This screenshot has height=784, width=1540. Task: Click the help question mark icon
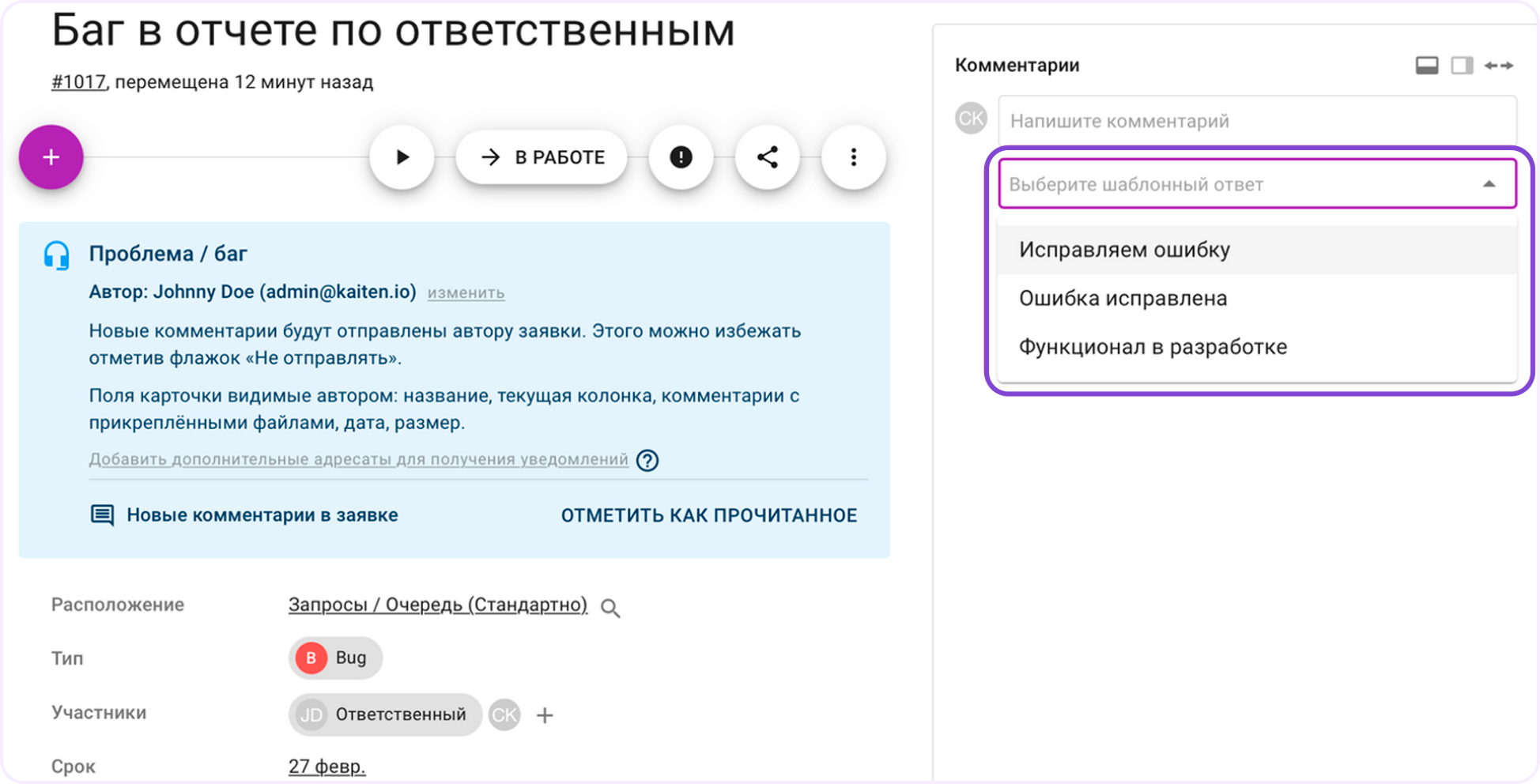(647, 460)
